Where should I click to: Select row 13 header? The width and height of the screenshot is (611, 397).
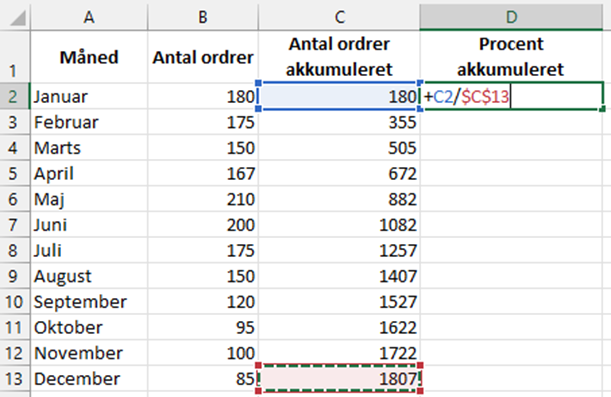[x=15, y=379]
